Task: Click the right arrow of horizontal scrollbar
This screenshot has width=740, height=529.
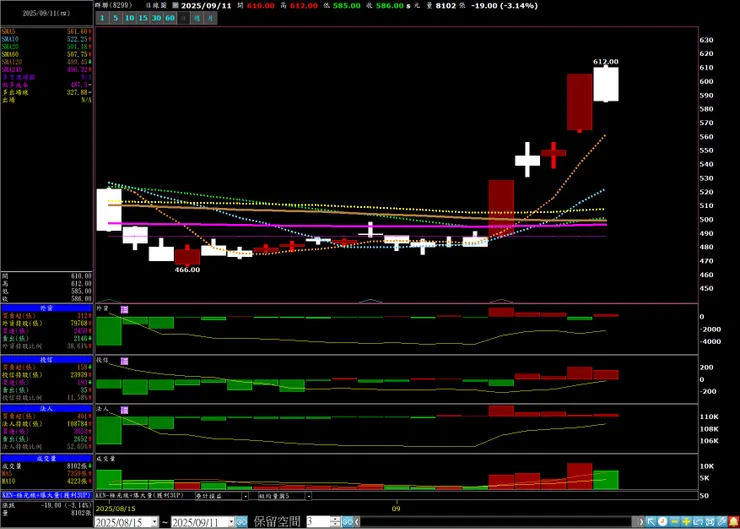Action: 641,522
